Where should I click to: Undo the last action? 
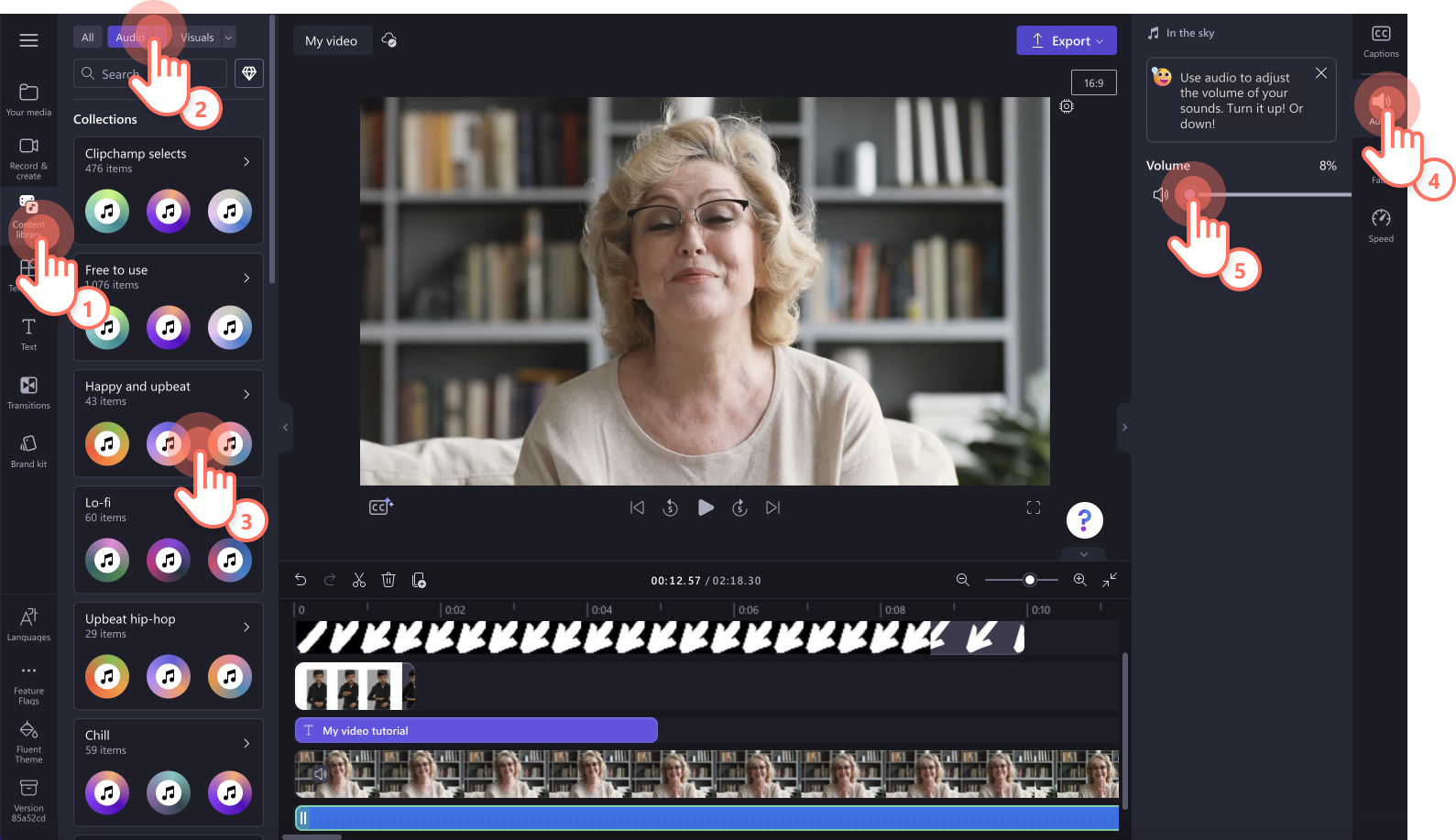tap(301, 580)
